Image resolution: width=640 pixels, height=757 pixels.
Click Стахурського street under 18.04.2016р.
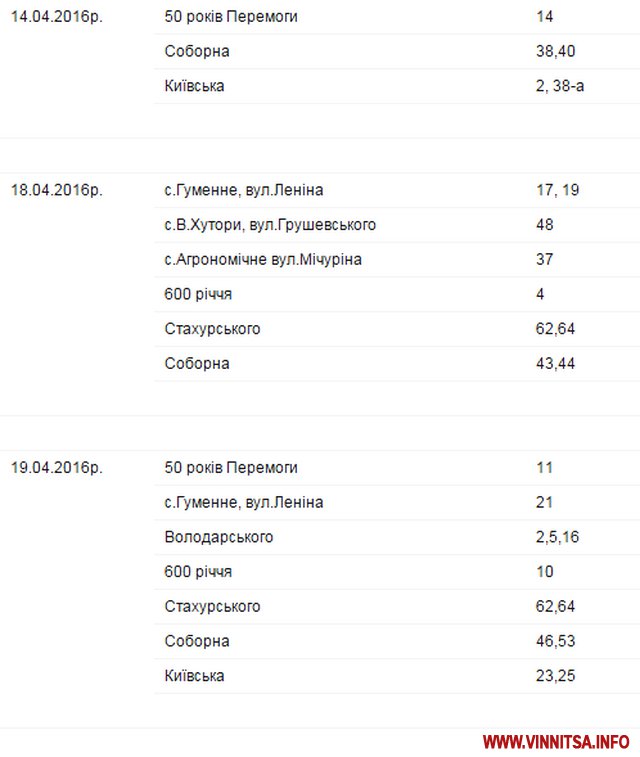click(212, 329)
